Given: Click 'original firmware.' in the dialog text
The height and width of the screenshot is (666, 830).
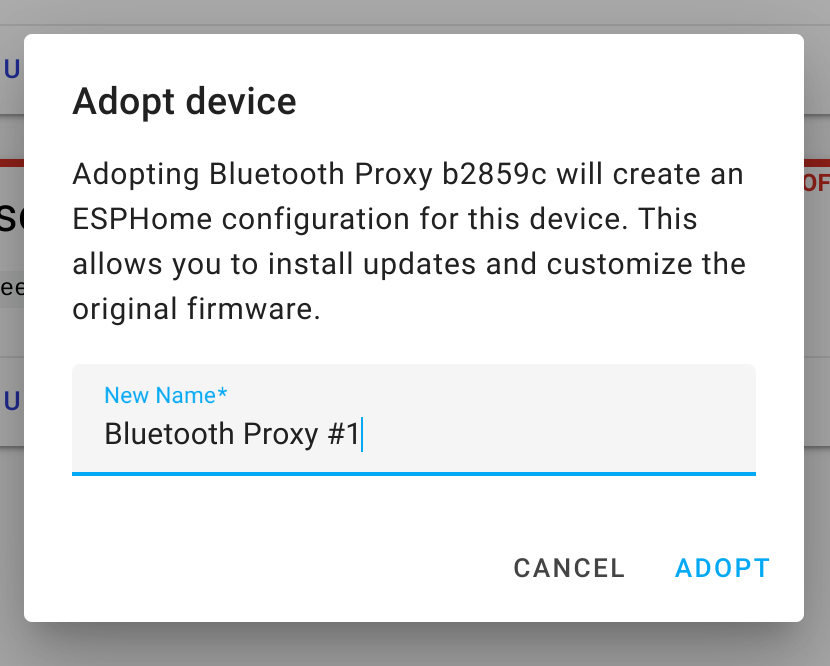Looking at the screenshot, I should click(x=196, y=309).
